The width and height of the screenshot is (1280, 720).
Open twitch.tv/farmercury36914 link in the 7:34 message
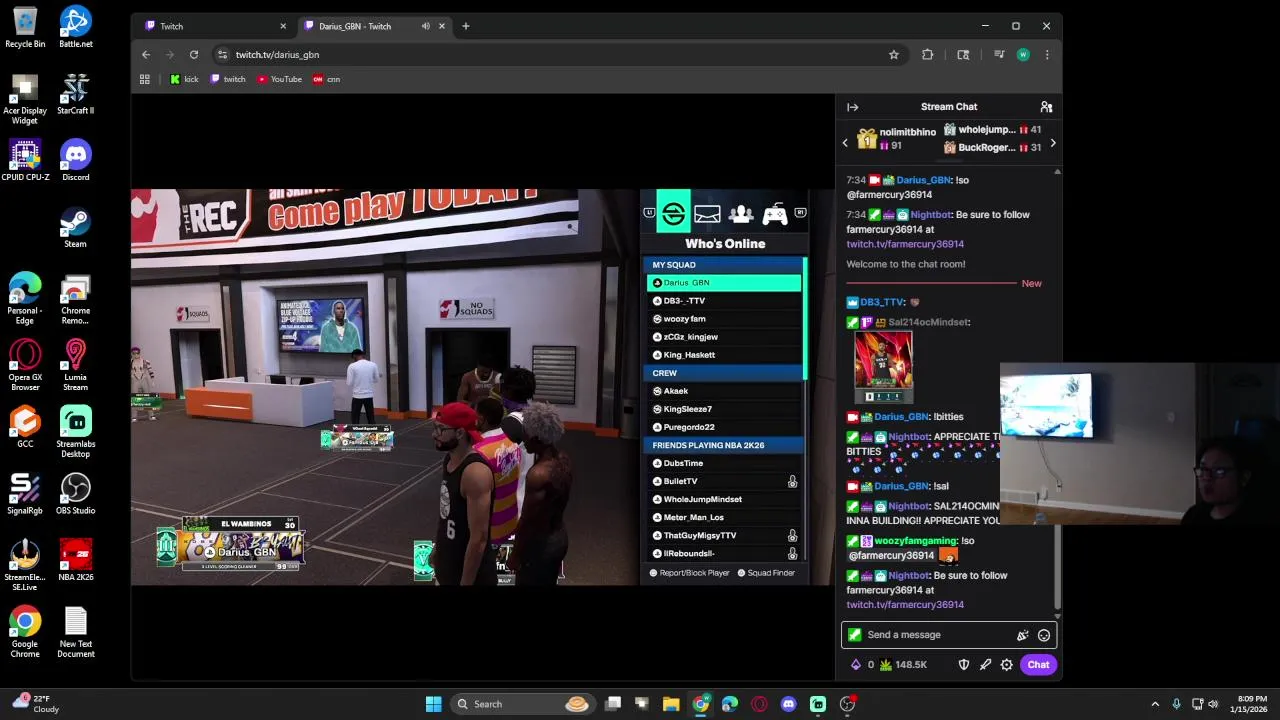click(x=905, y=244)
